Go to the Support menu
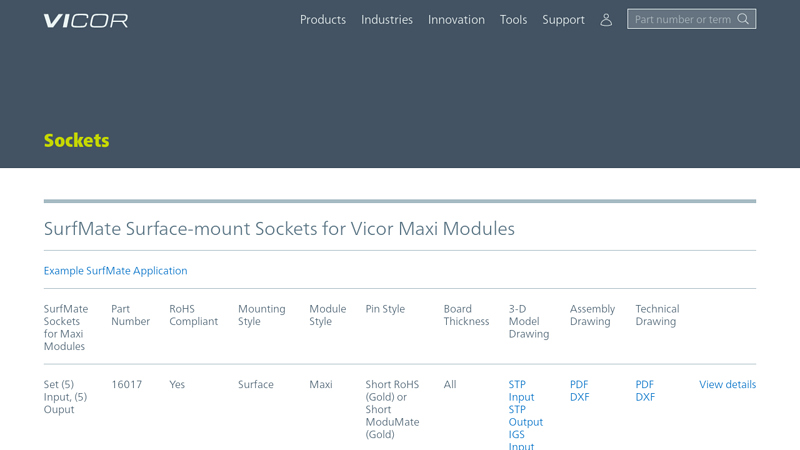This screenshot has height=450, width=800. 563,20
